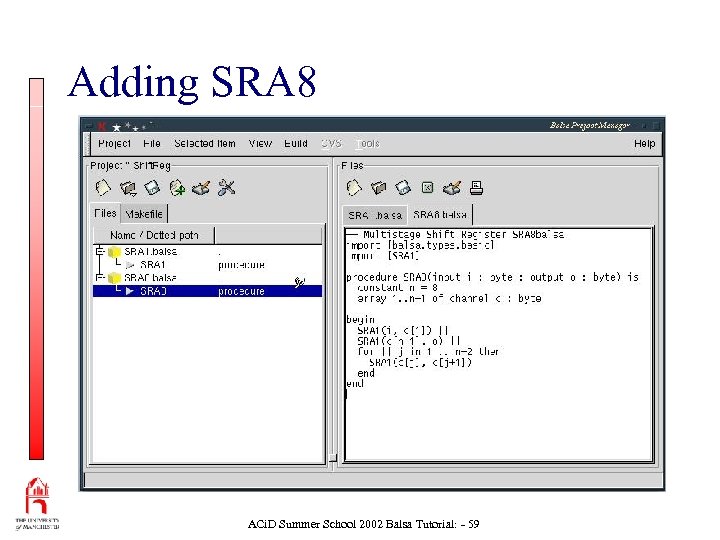Click the Files pane brush icon
This screenshot has width=720, height=540.
[452, 188]
